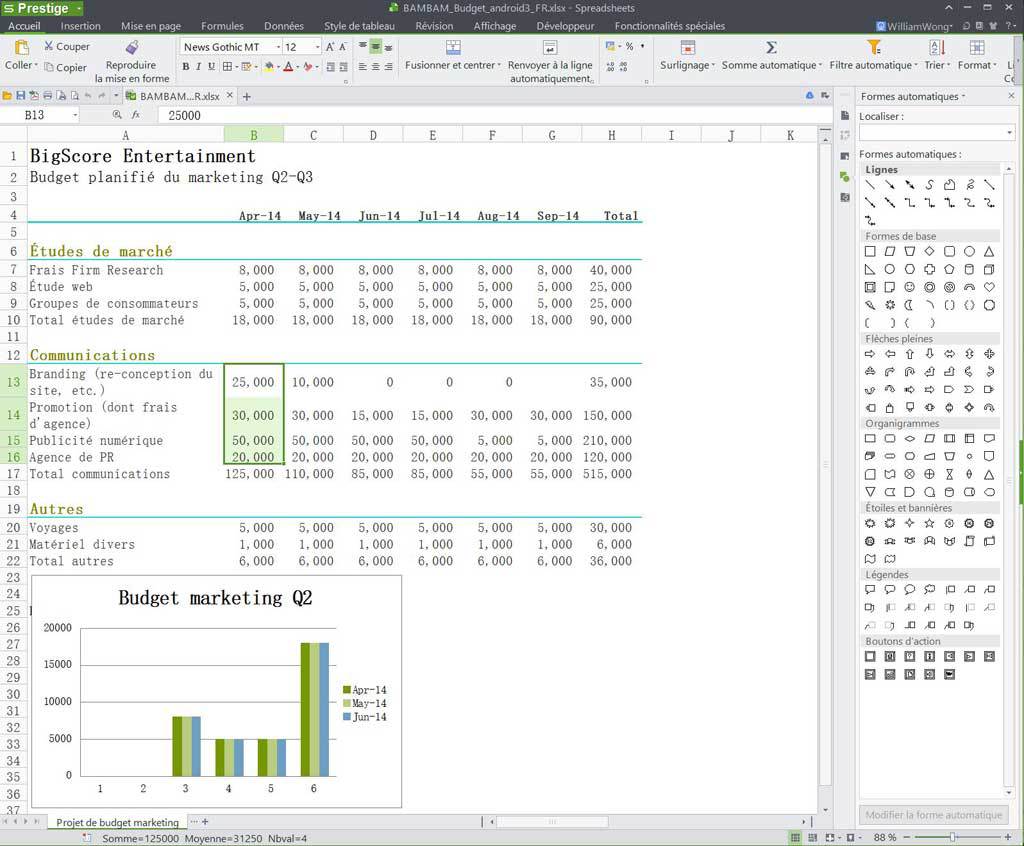Click the font color A swatch
Viewport: 1024px width, 846px height.
(x=288, y=67)
